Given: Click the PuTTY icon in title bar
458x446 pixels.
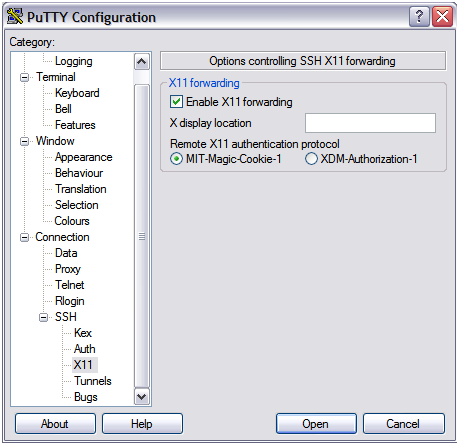Looking at the screenshot, I should pos(15,16).
